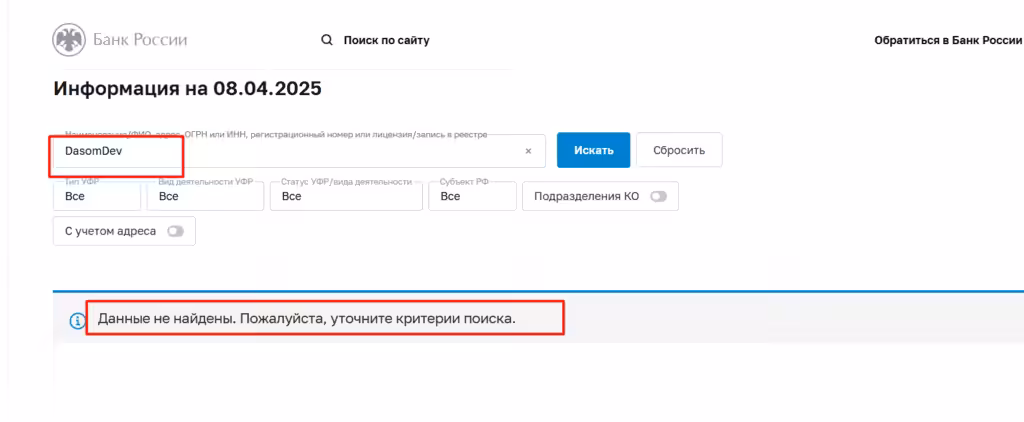Image resolution: width=1024 pixels, height=422 pixels.
Task: Click the Данные не найдены message text
Action: [x=307, y=319]
